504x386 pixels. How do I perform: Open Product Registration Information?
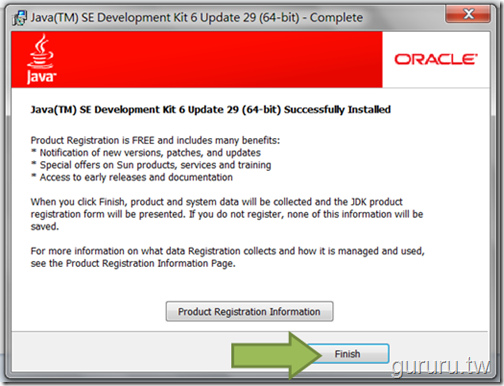[249, 311]
